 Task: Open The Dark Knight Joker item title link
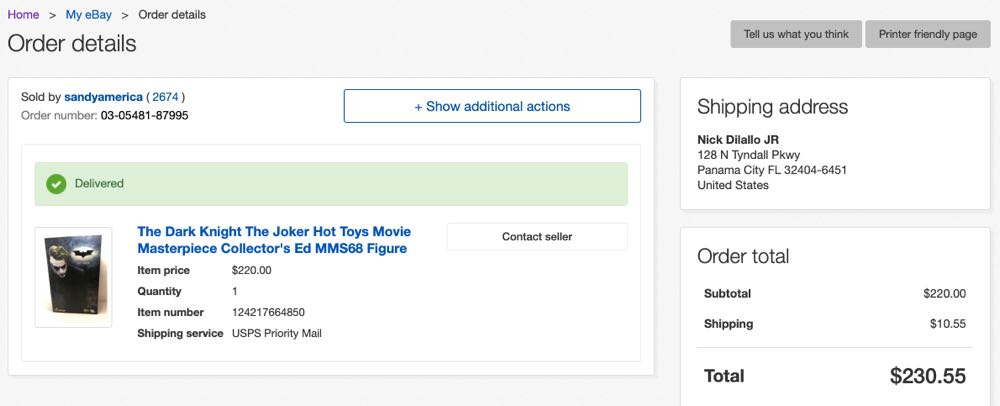click(272, 239)
